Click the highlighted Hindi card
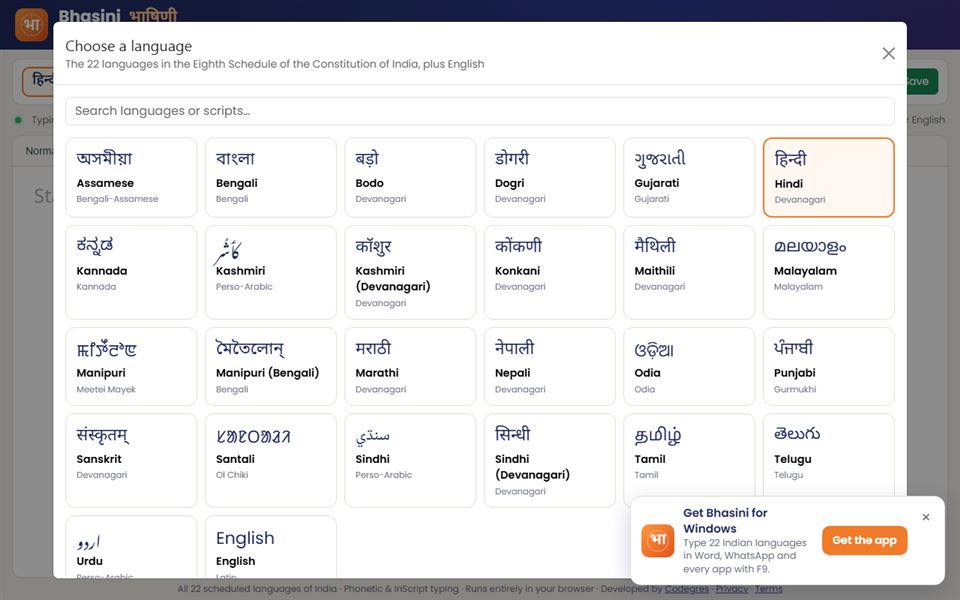This screenshot has height=600, width=960. tap(828, 177)
